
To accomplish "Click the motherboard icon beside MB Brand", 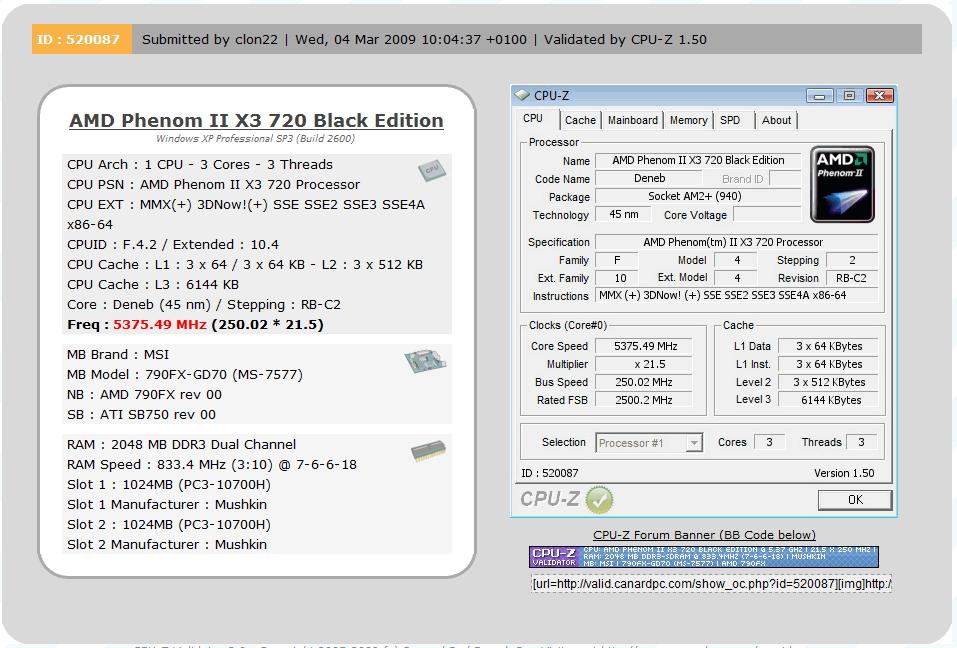I will (425, 361).
